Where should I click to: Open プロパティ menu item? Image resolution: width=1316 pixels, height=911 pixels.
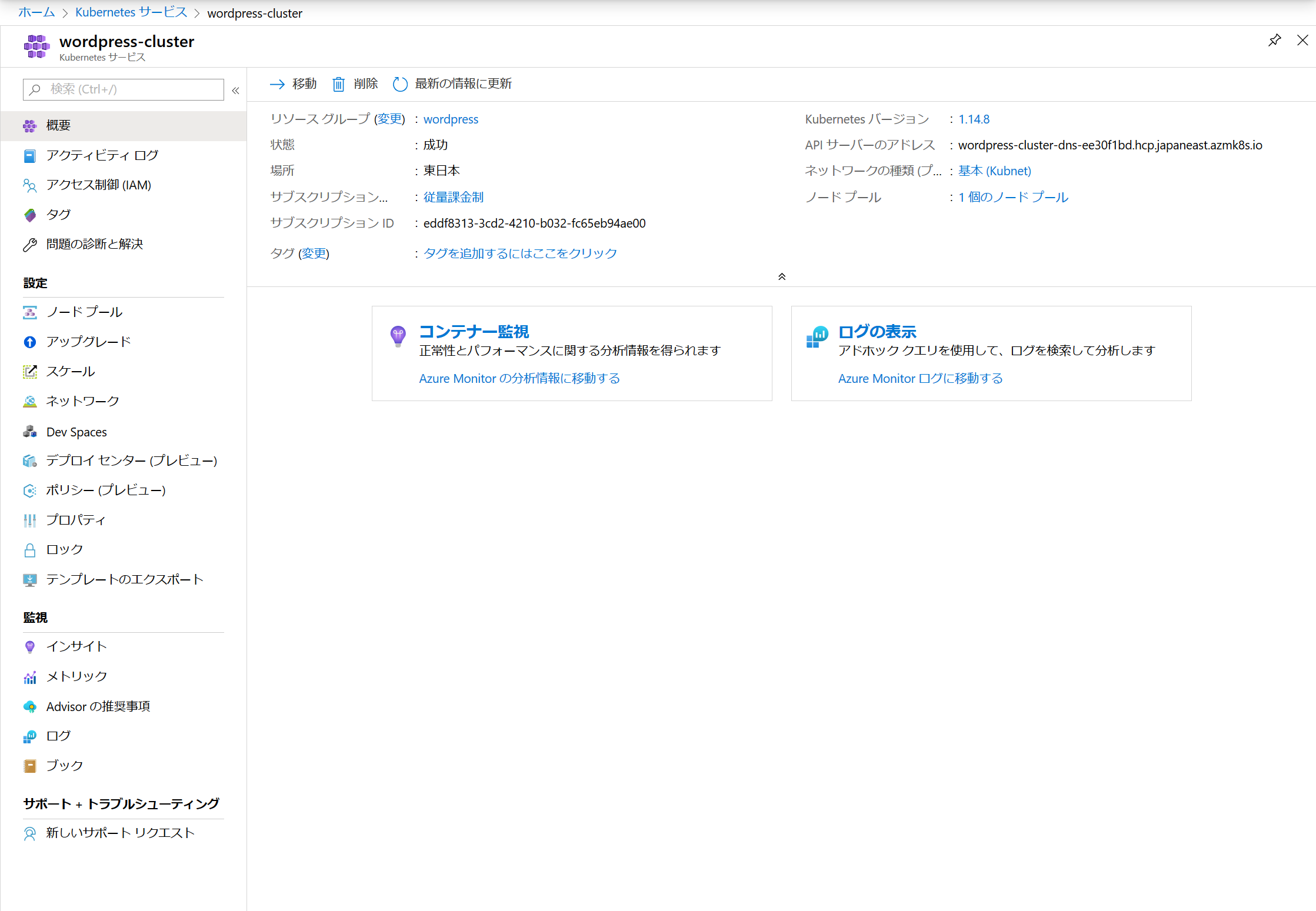[x=124, y=520]
